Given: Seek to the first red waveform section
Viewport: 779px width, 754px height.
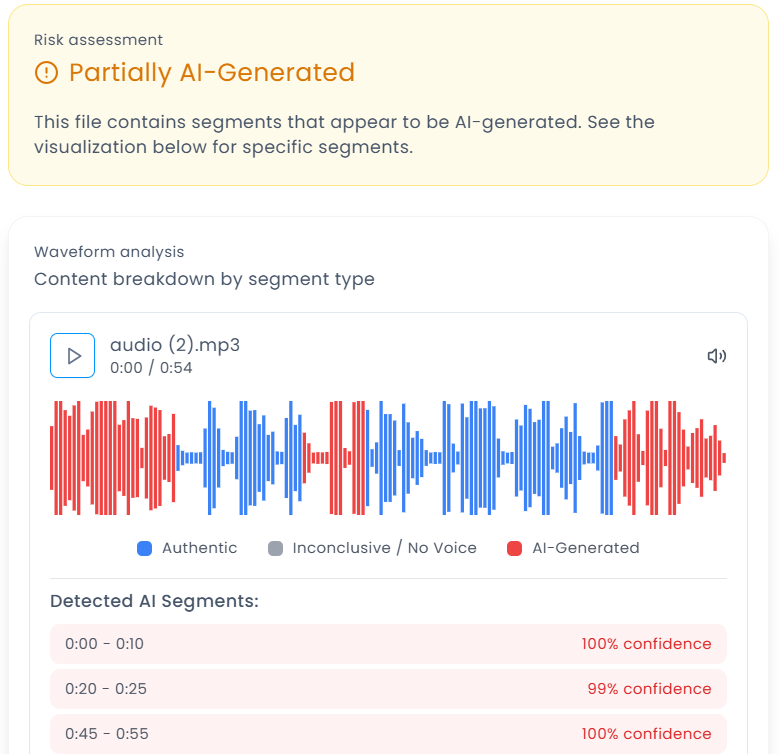Looking at the screenshot, I should [x=112, y=458].
